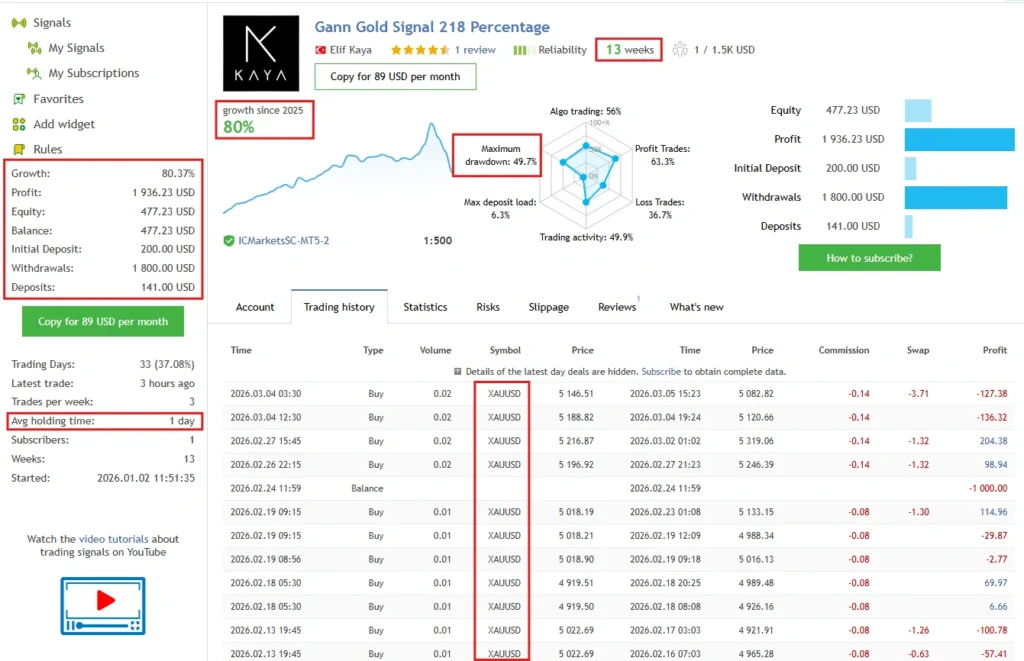The width and height of the screenshot is (1024, 661).
Task: Click the Withdrawals 1 800.00 USD bar
Action: [x=955, y=197]
